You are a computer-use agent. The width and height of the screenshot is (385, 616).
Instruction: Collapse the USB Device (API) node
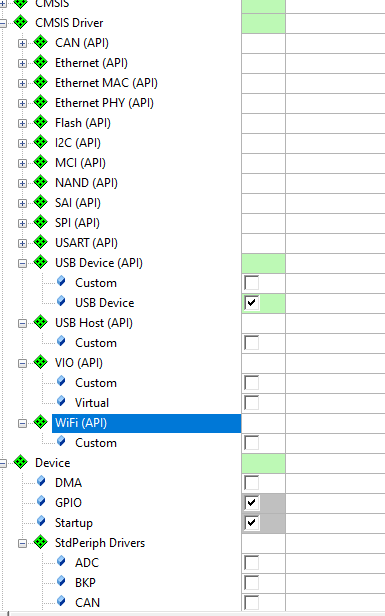coord(22,264)
